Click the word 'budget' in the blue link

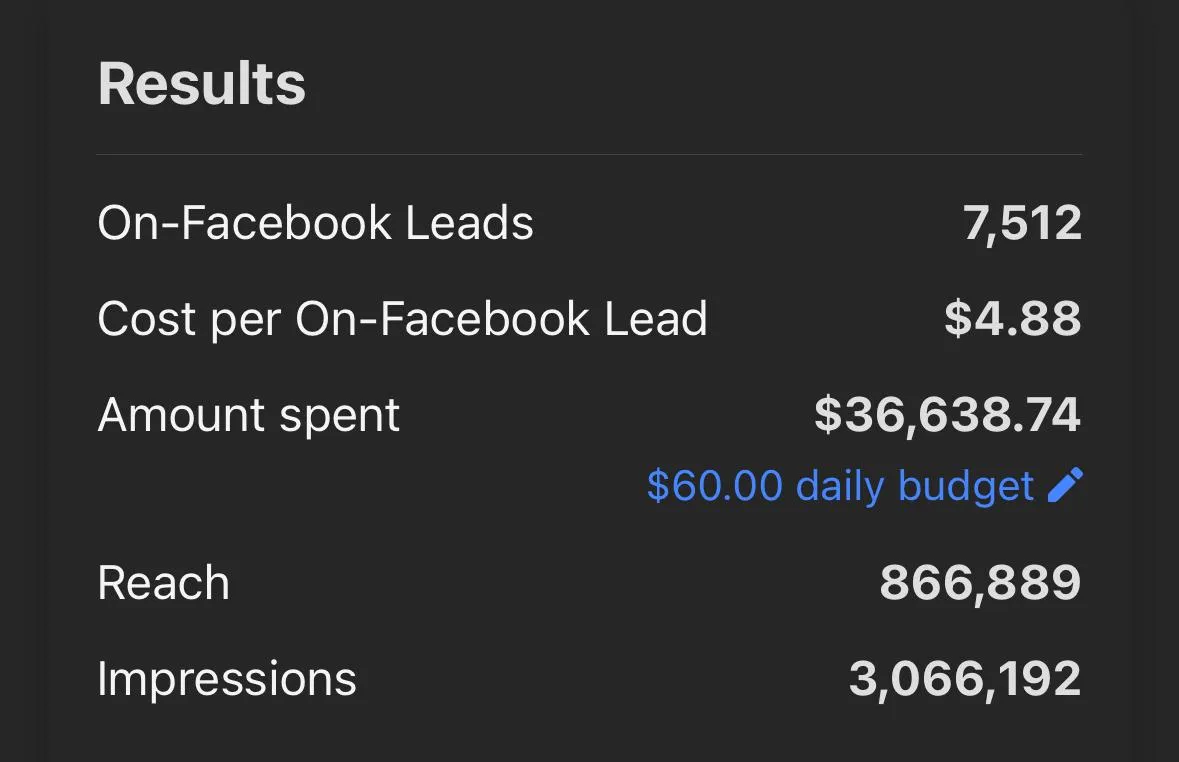[966, 486]
